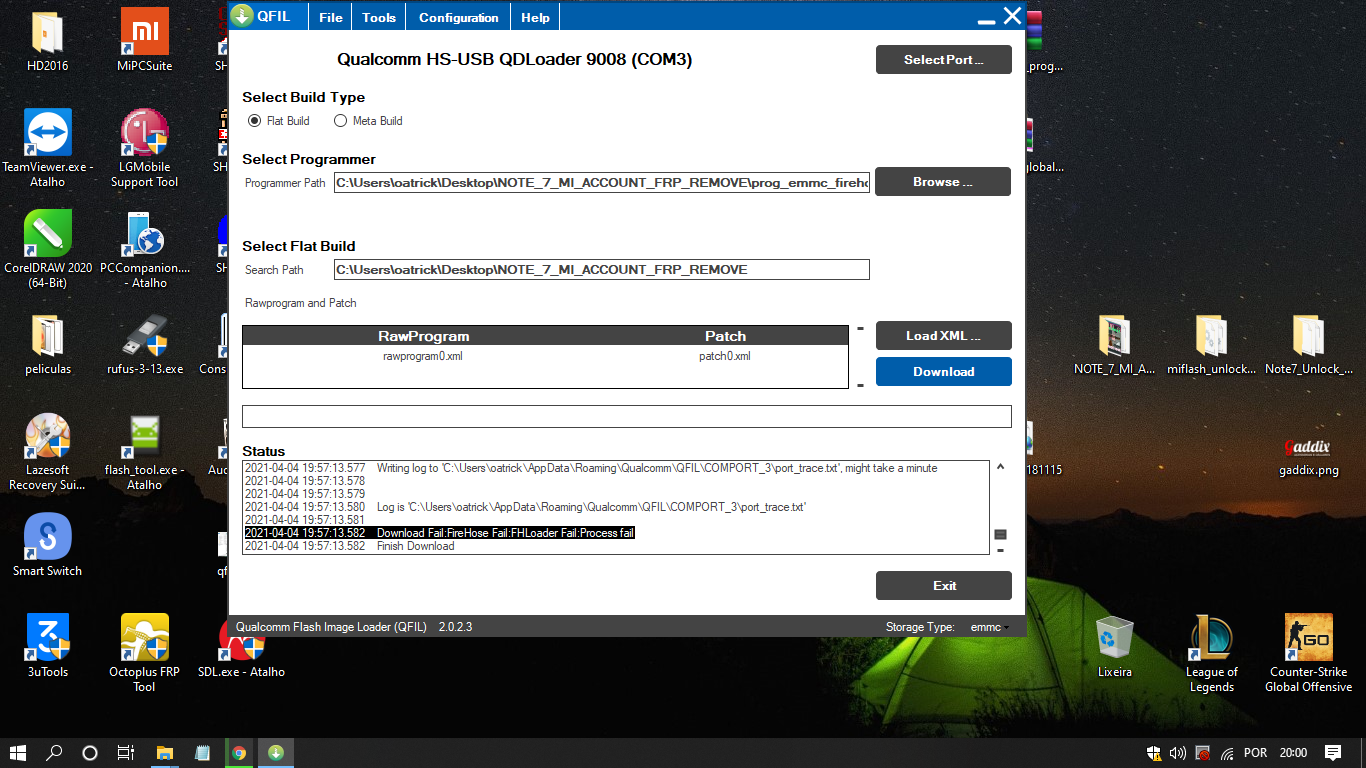Image resolution: width=1366 pixels, height=768 pixels.
Task: Click the status log scrollbar thumb
Action: pos(1000,535)
